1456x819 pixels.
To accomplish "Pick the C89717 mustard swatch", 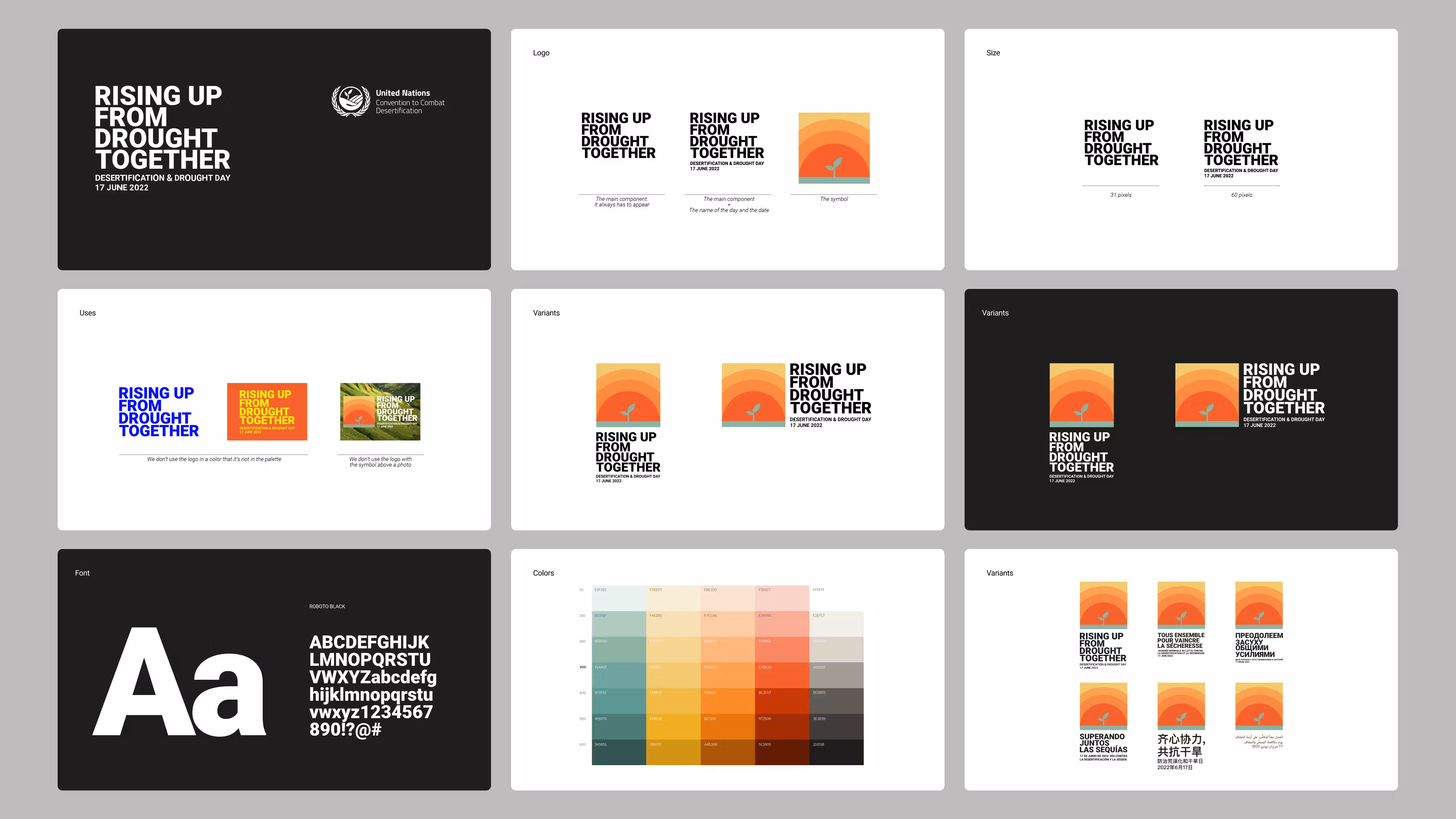I will [673, 752].
